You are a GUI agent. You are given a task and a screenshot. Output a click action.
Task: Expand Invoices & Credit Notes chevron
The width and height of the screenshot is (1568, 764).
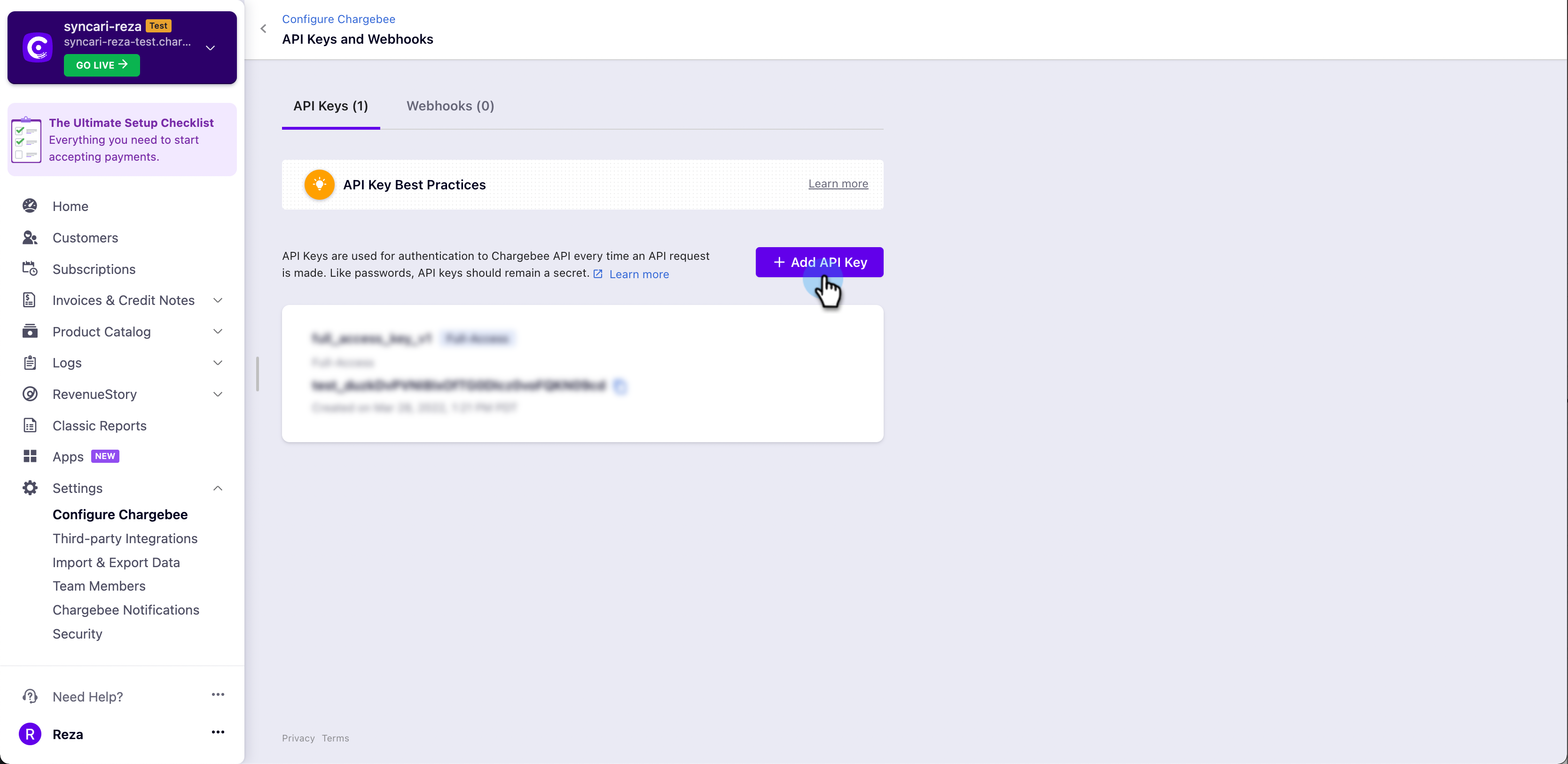(218, 301)
